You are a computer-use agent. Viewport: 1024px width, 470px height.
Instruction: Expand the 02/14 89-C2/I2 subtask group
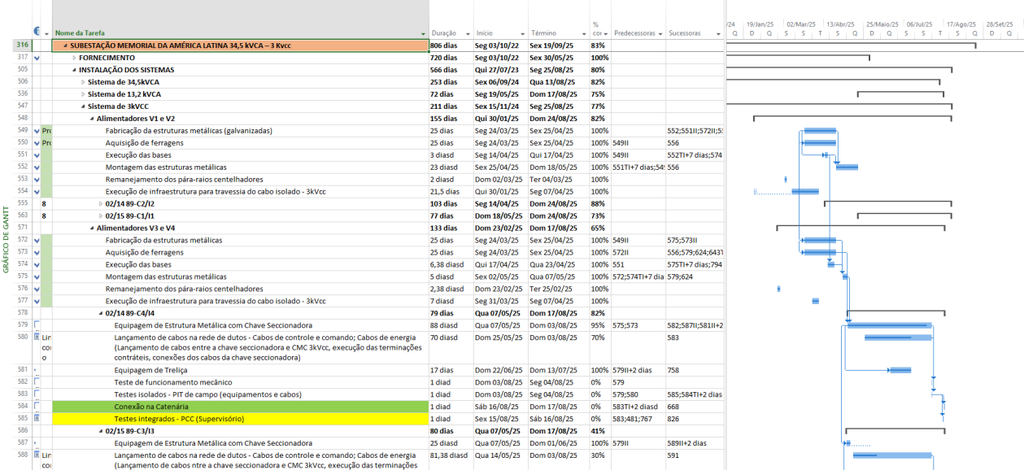point(101,204)
